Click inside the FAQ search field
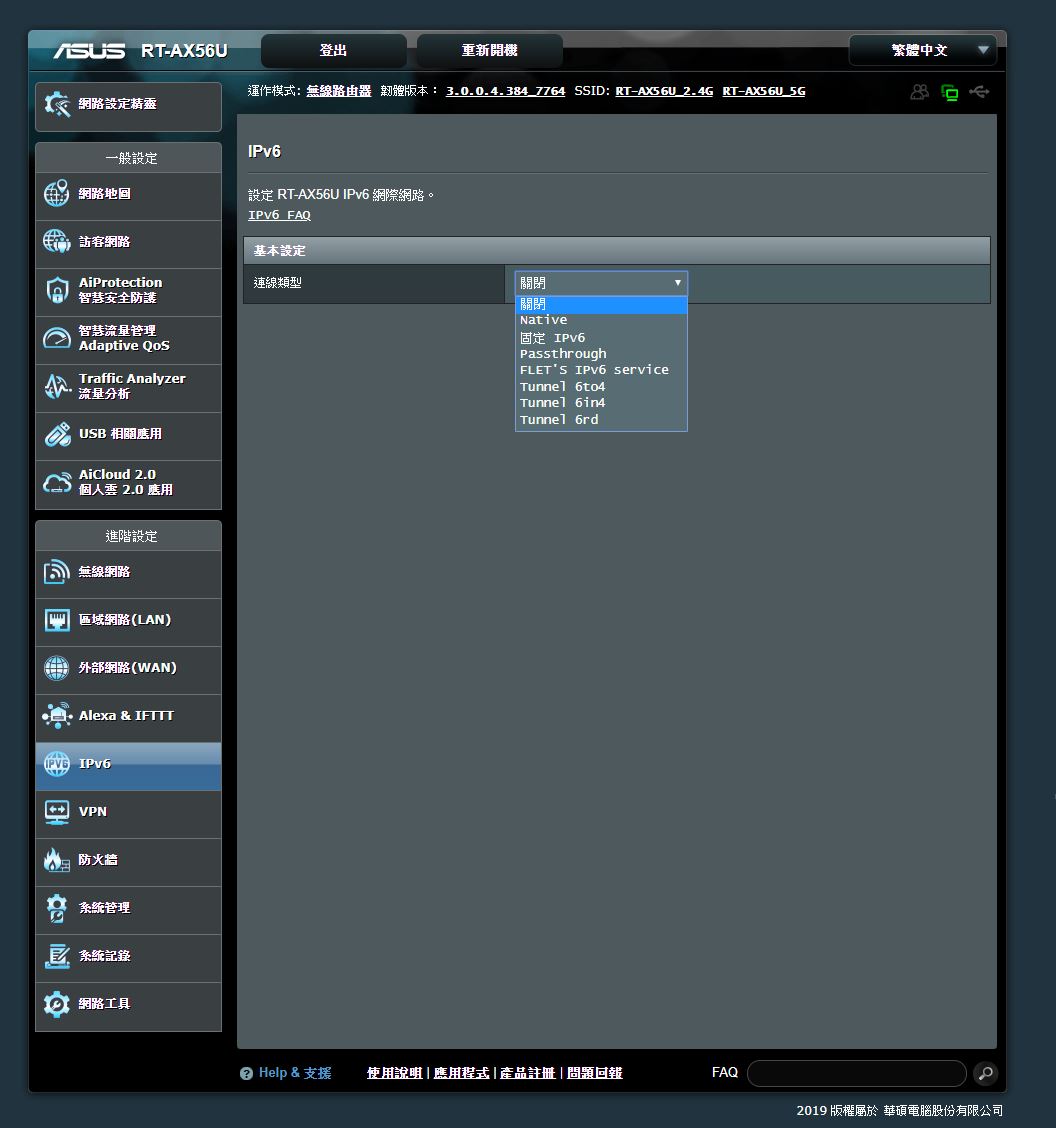 (x=857, y=1073)
